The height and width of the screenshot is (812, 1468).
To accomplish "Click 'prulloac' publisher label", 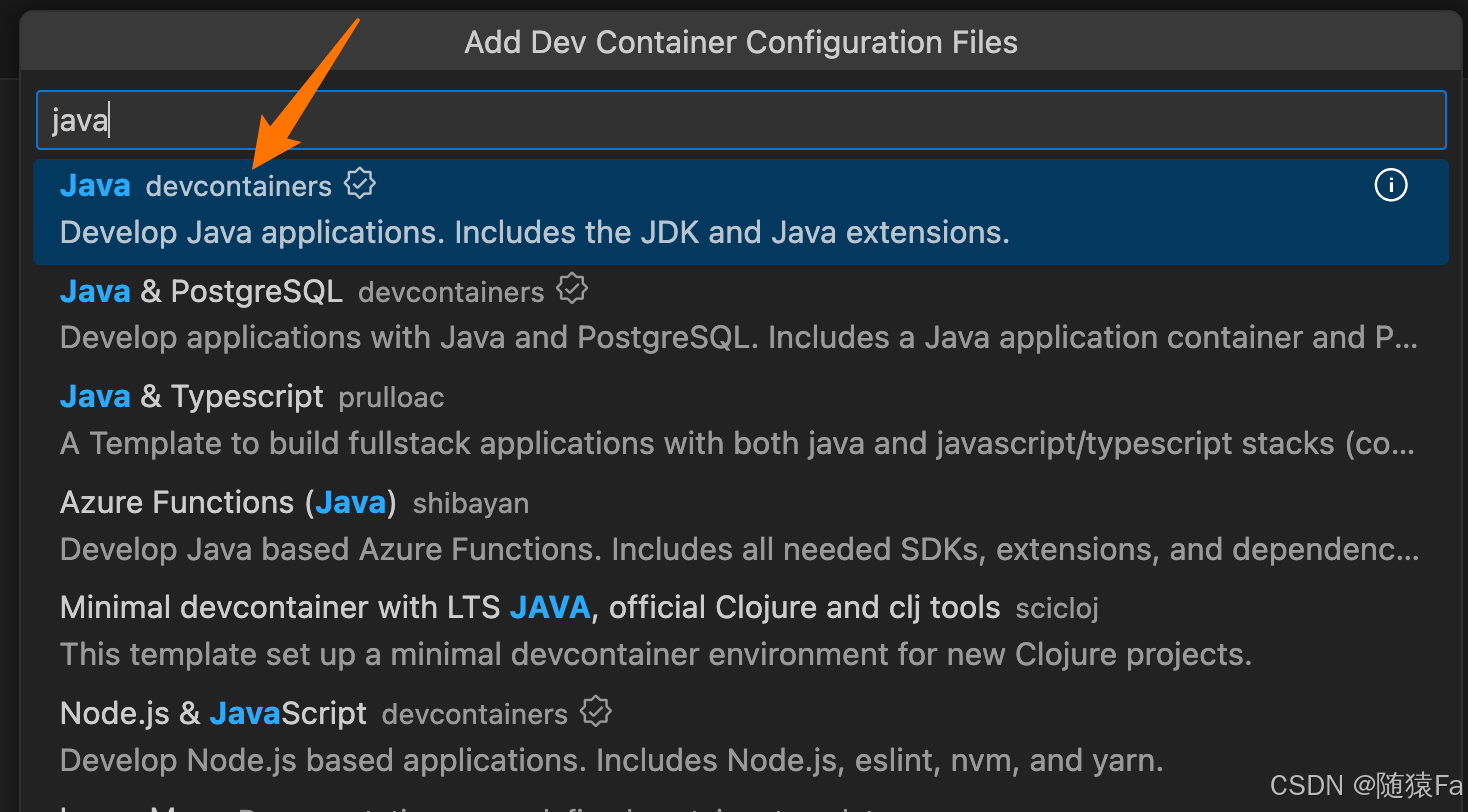I will [391, 398].
